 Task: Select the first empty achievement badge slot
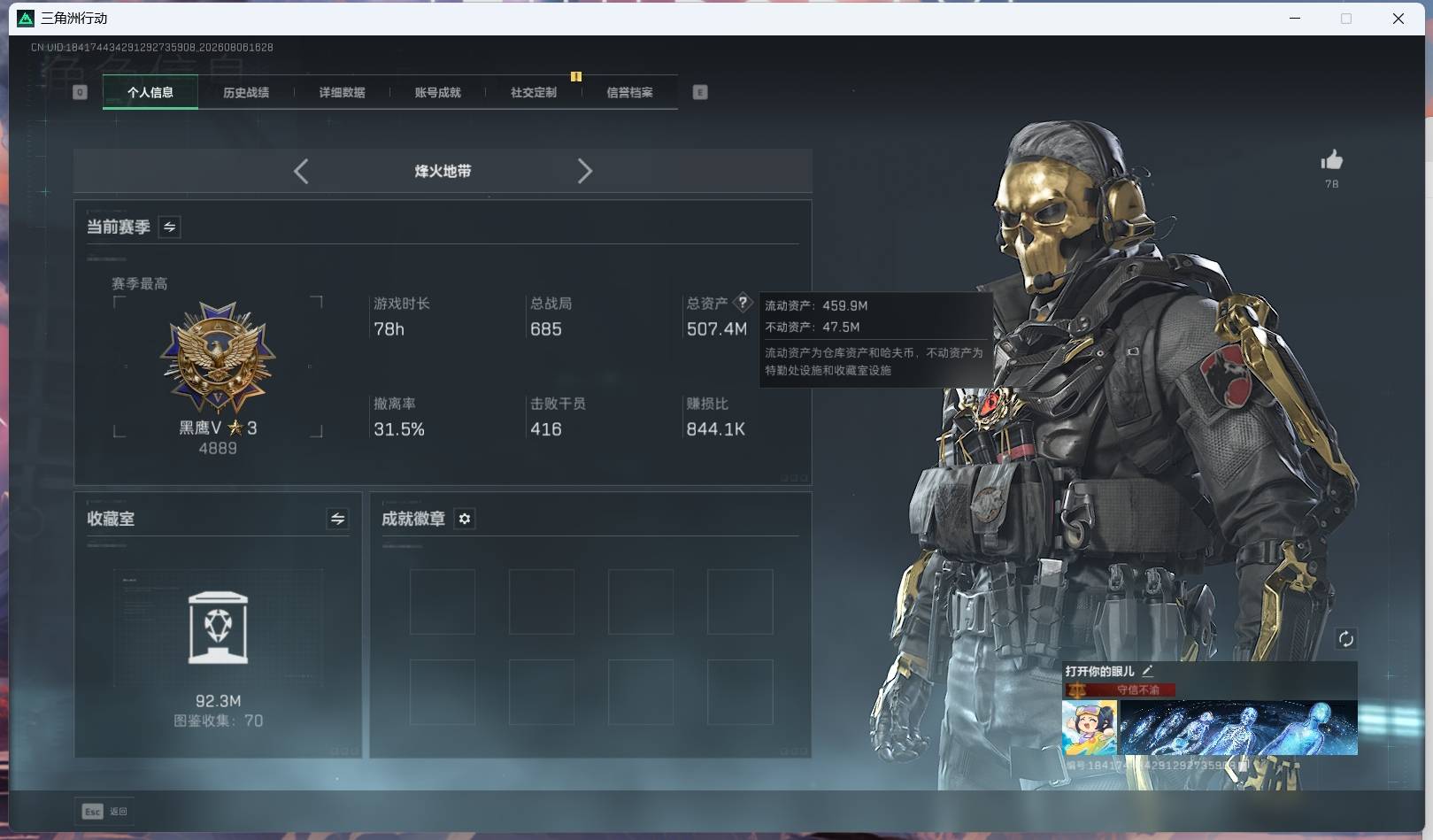tap(443, 602)
